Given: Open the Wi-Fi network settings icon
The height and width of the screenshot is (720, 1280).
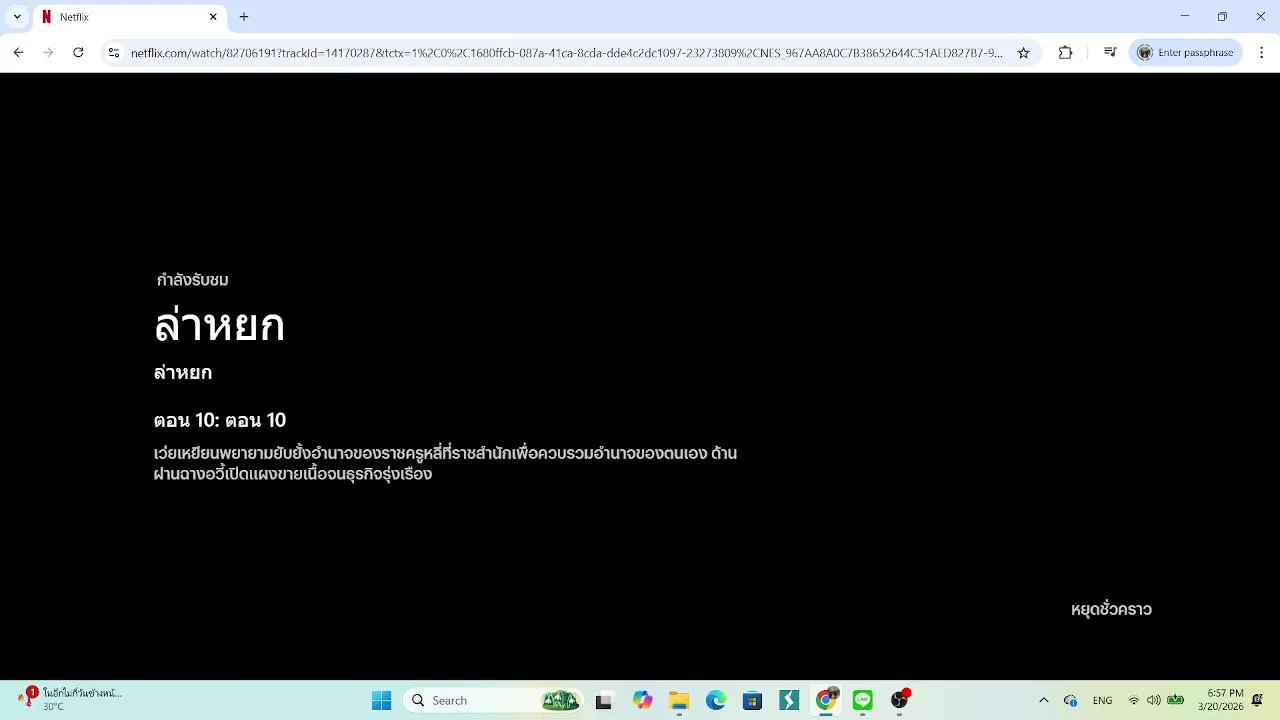Looking at the screenshot, I should click(1133, 701).
